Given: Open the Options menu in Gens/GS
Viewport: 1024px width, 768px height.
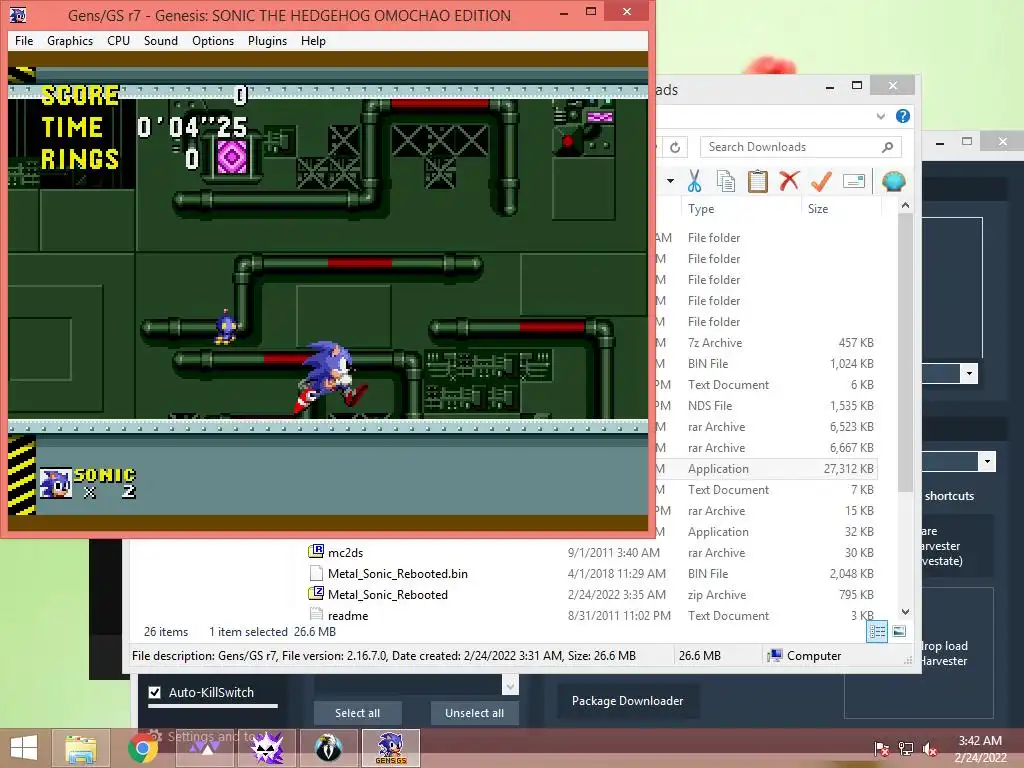Looking at the screenshot, I should point(213,40).
